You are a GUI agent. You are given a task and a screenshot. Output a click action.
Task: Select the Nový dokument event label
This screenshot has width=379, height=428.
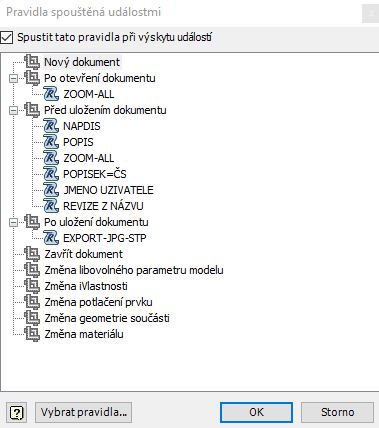[82, 62]
